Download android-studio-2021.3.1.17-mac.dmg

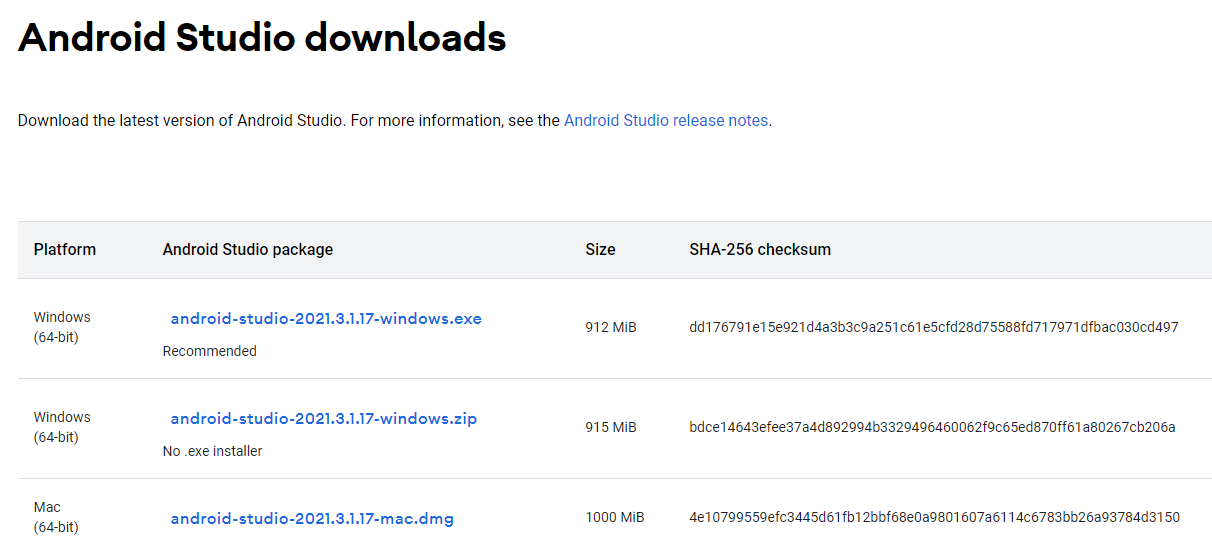[312, 519]
